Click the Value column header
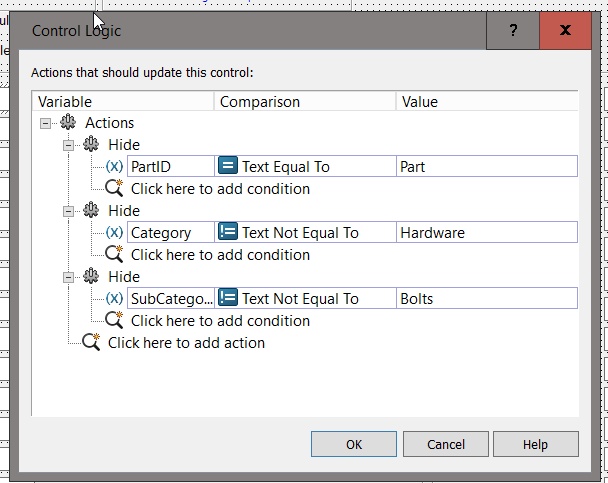 [x=487, y=102]
